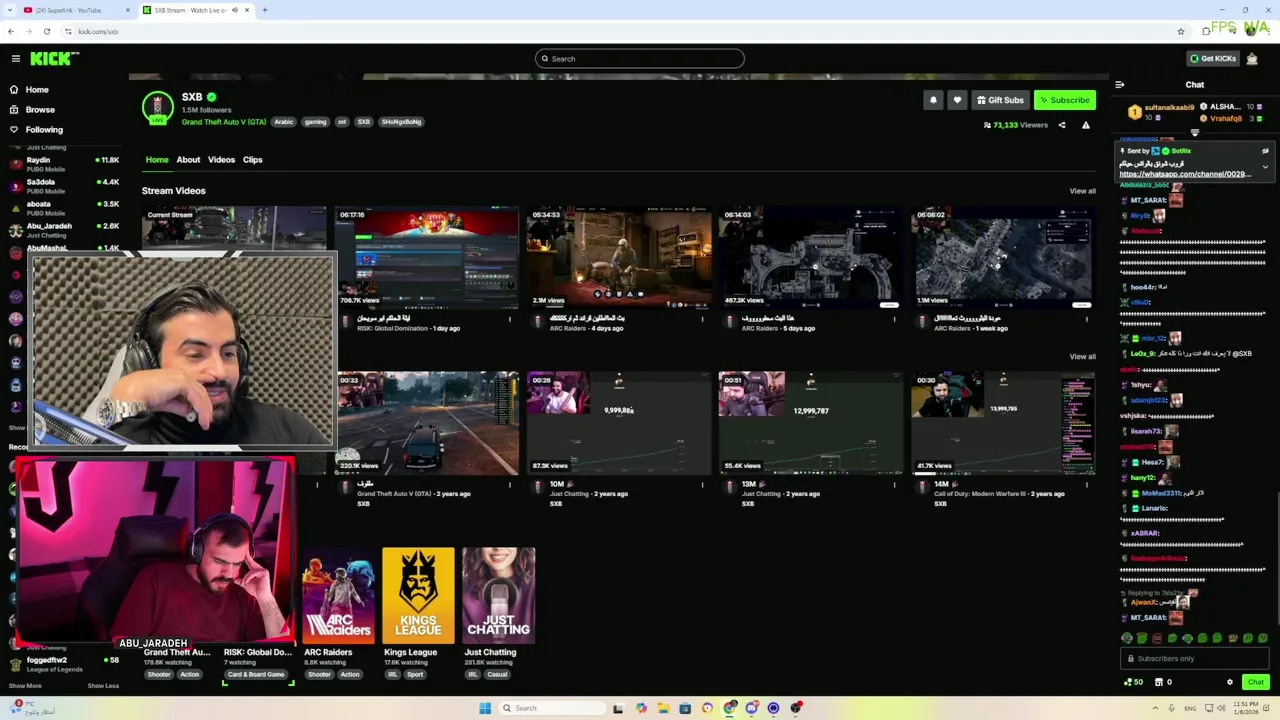Image resolution: width=1280 pixels, height=720 pixels.
Task: Play the 13M Just Chatting clip
Action: click(811, 423)
